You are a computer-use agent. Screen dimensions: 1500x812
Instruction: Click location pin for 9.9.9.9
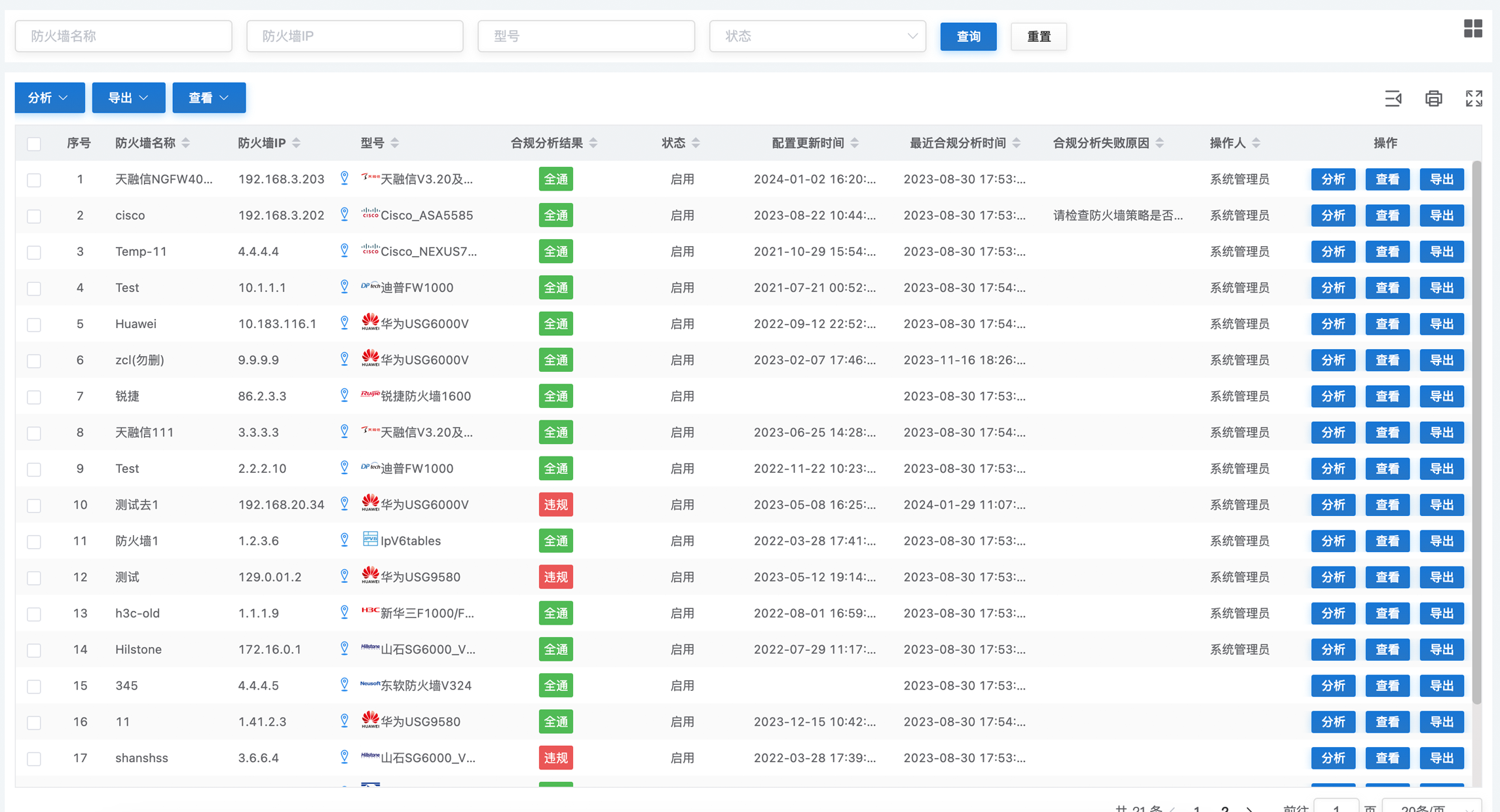[x=345, y=359]
